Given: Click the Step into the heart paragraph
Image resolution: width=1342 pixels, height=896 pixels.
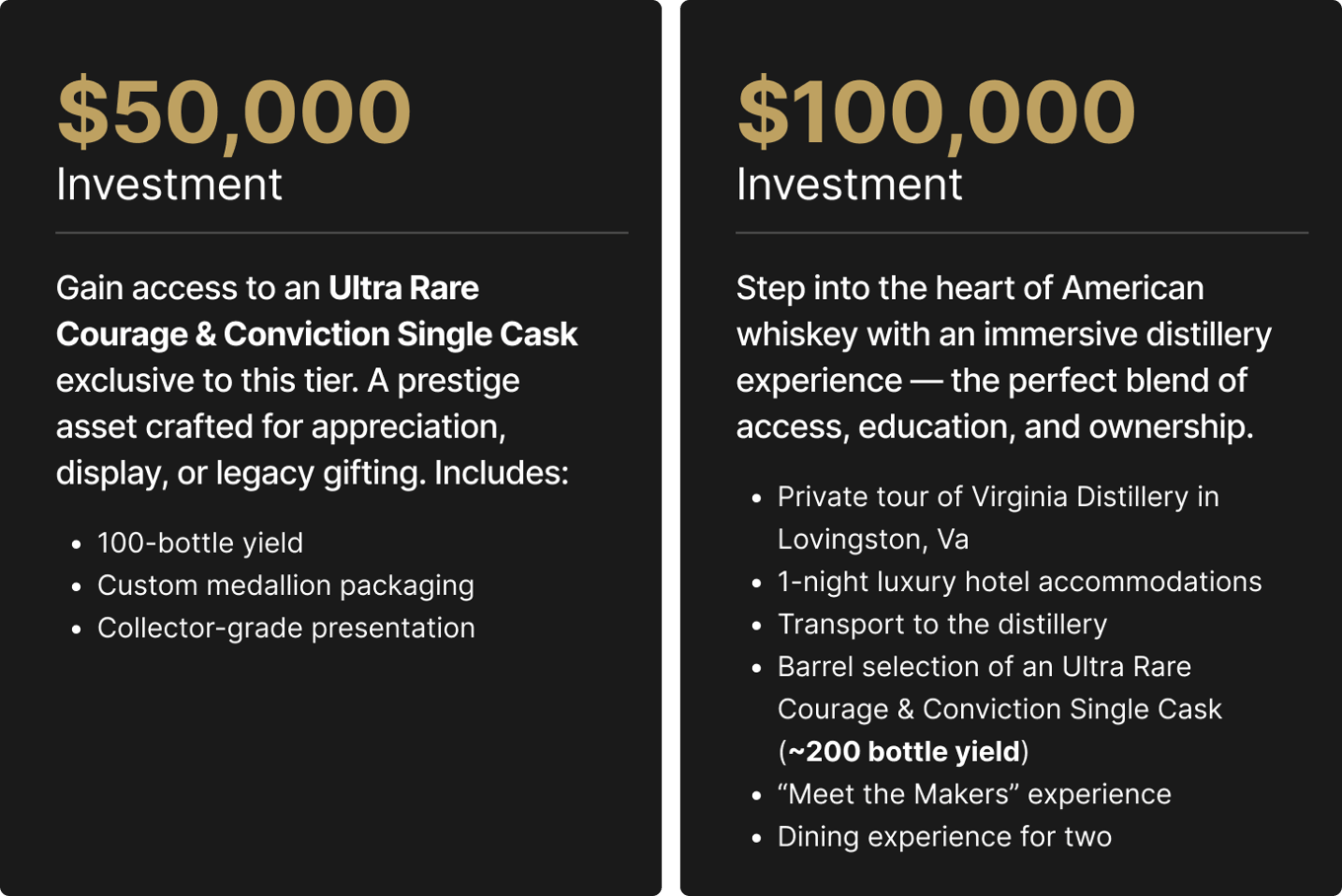Looking at the screenshot, I should tap(1004, 357).
